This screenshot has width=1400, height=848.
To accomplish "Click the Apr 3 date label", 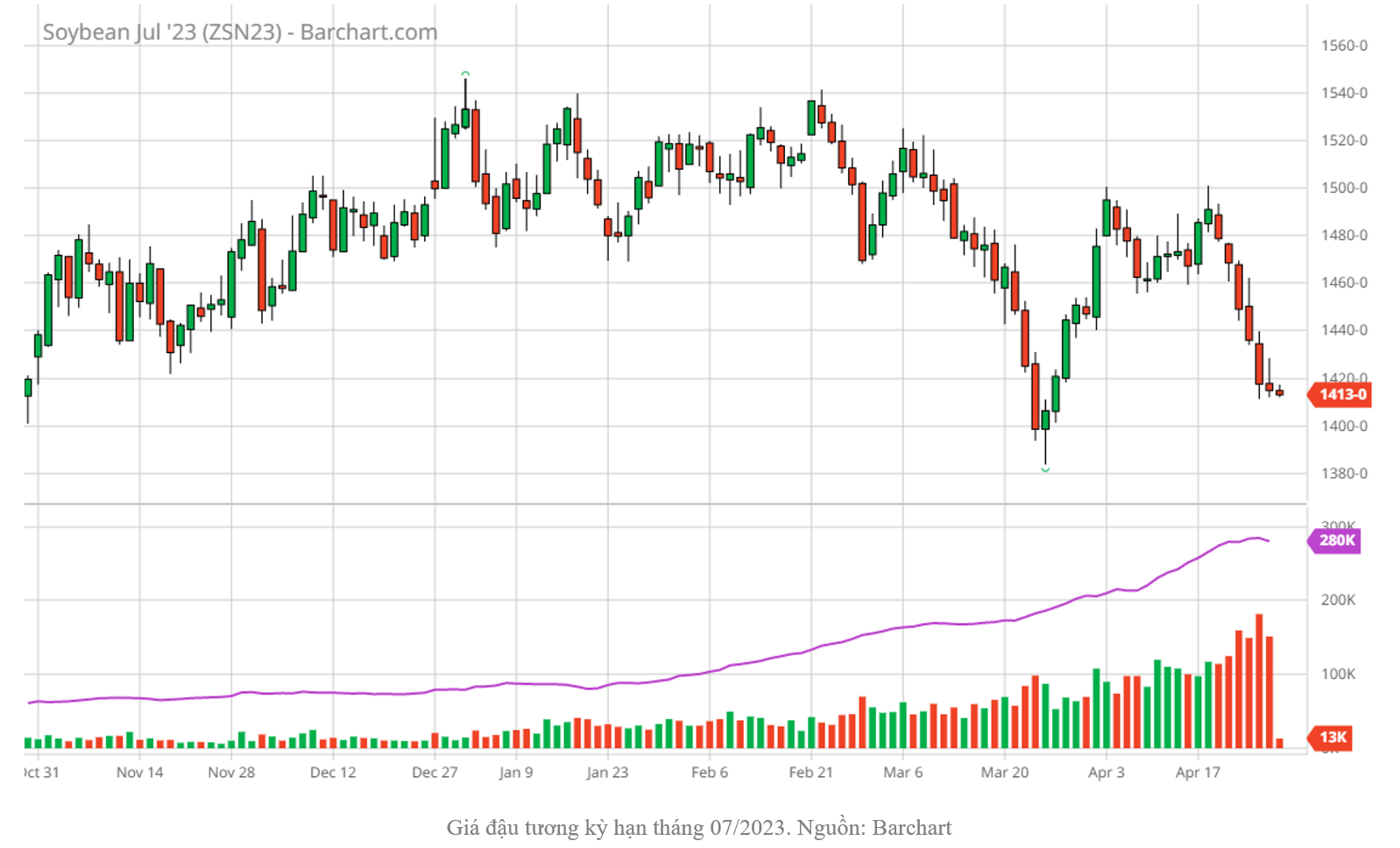I will pos(1107,772).
